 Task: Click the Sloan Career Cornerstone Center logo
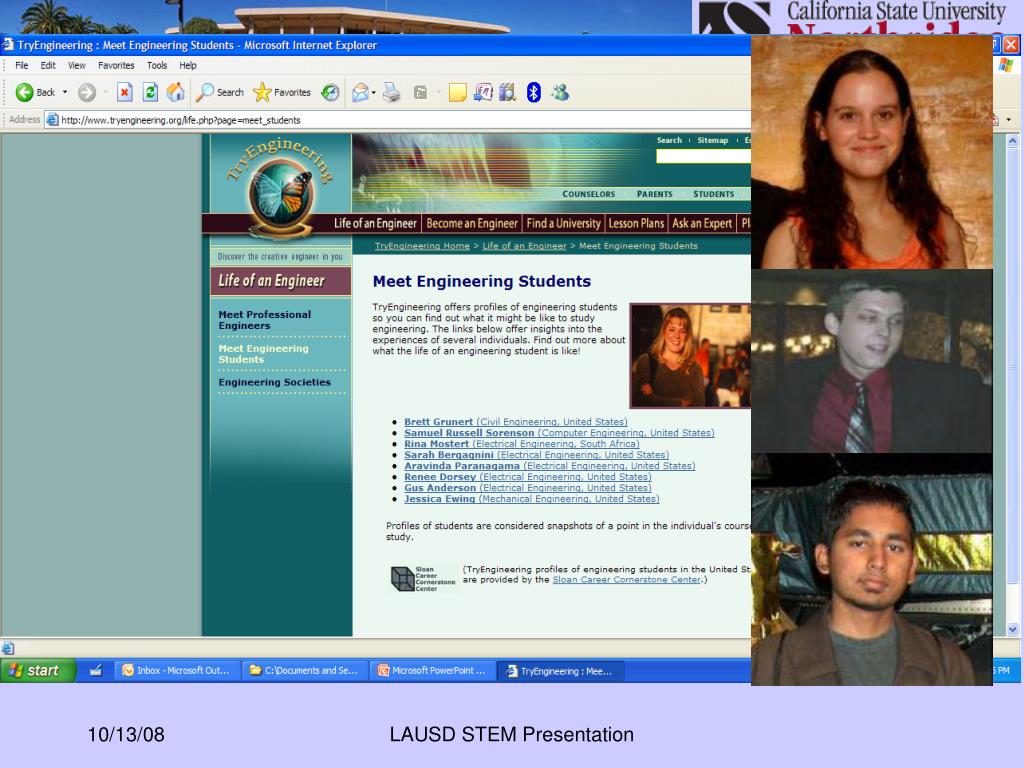point(423,579)
